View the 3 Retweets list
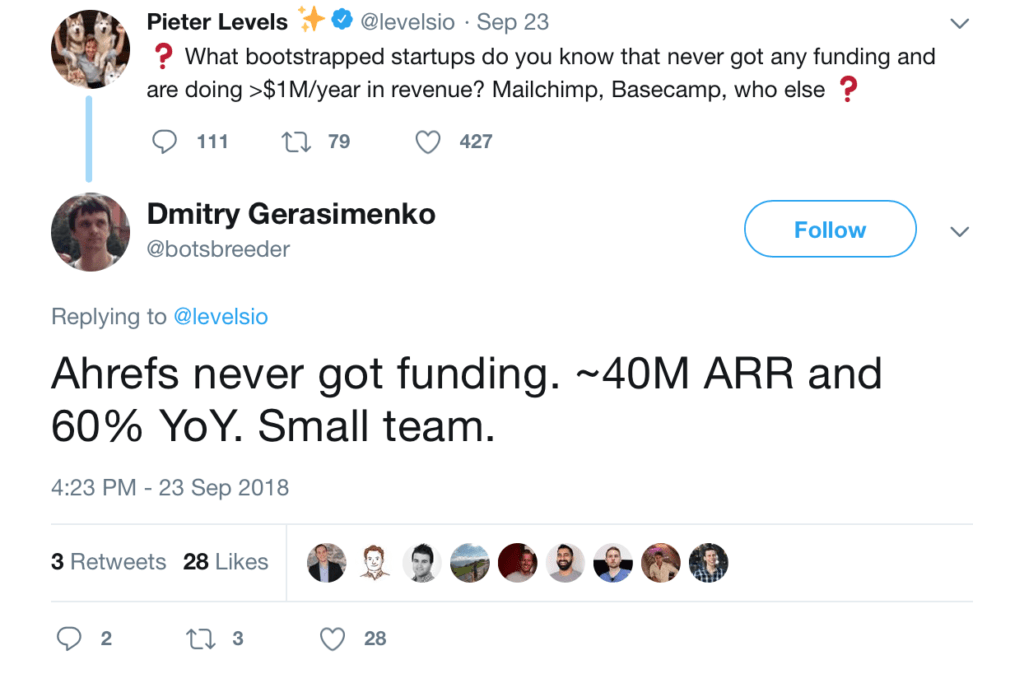1024x683 pixels. click(x=108, y=562)
